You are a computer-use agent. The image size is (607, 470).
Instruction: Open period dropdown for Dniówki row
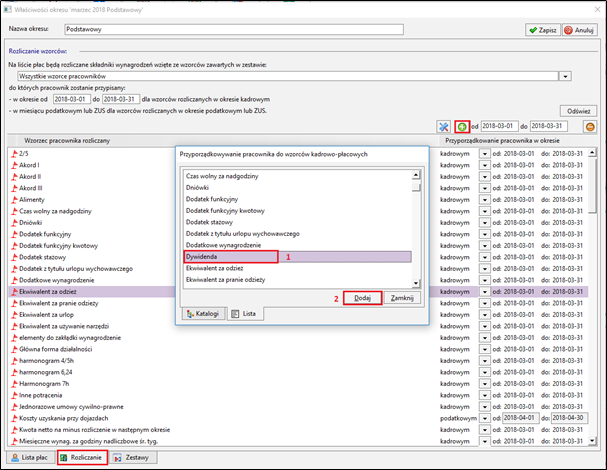point(484,223)
